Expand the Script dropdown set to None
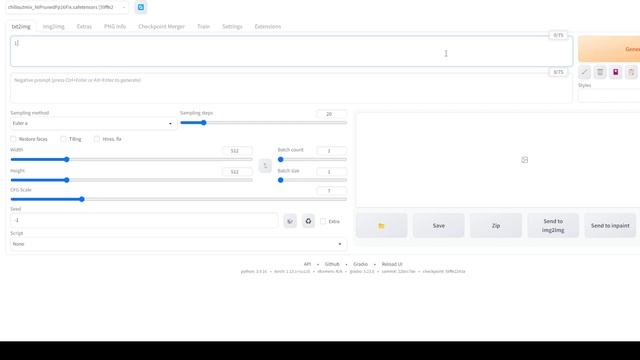640x360 pixels. 178,244
